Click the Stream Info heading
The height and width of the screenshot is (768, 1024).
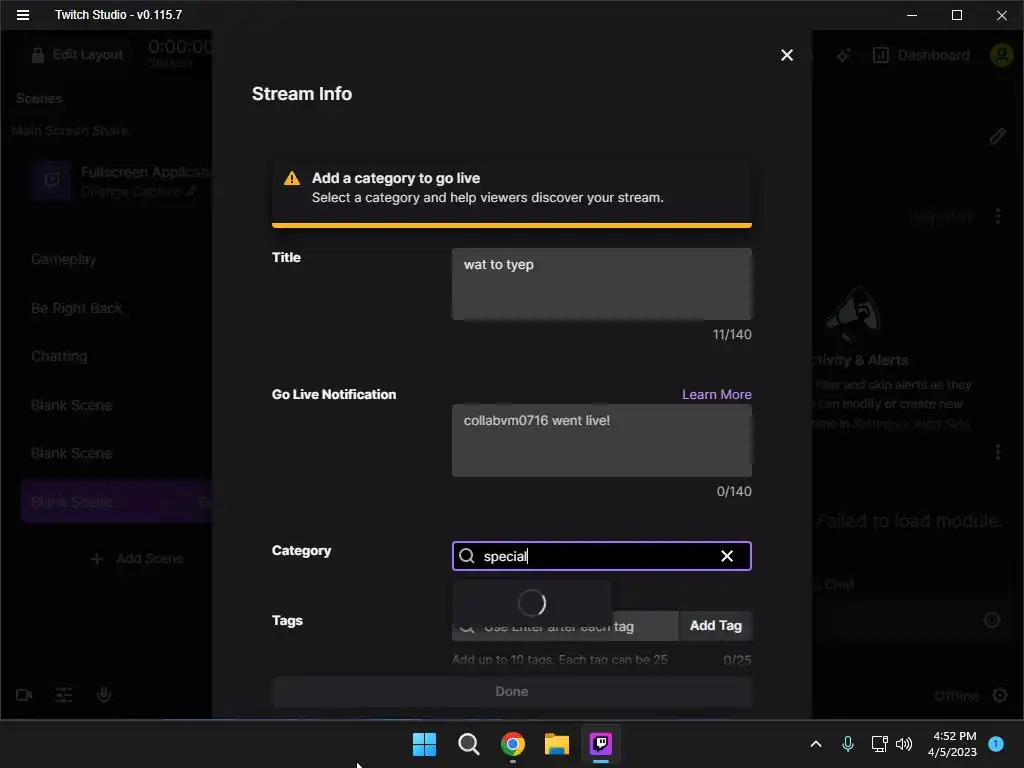pos(302,94)
